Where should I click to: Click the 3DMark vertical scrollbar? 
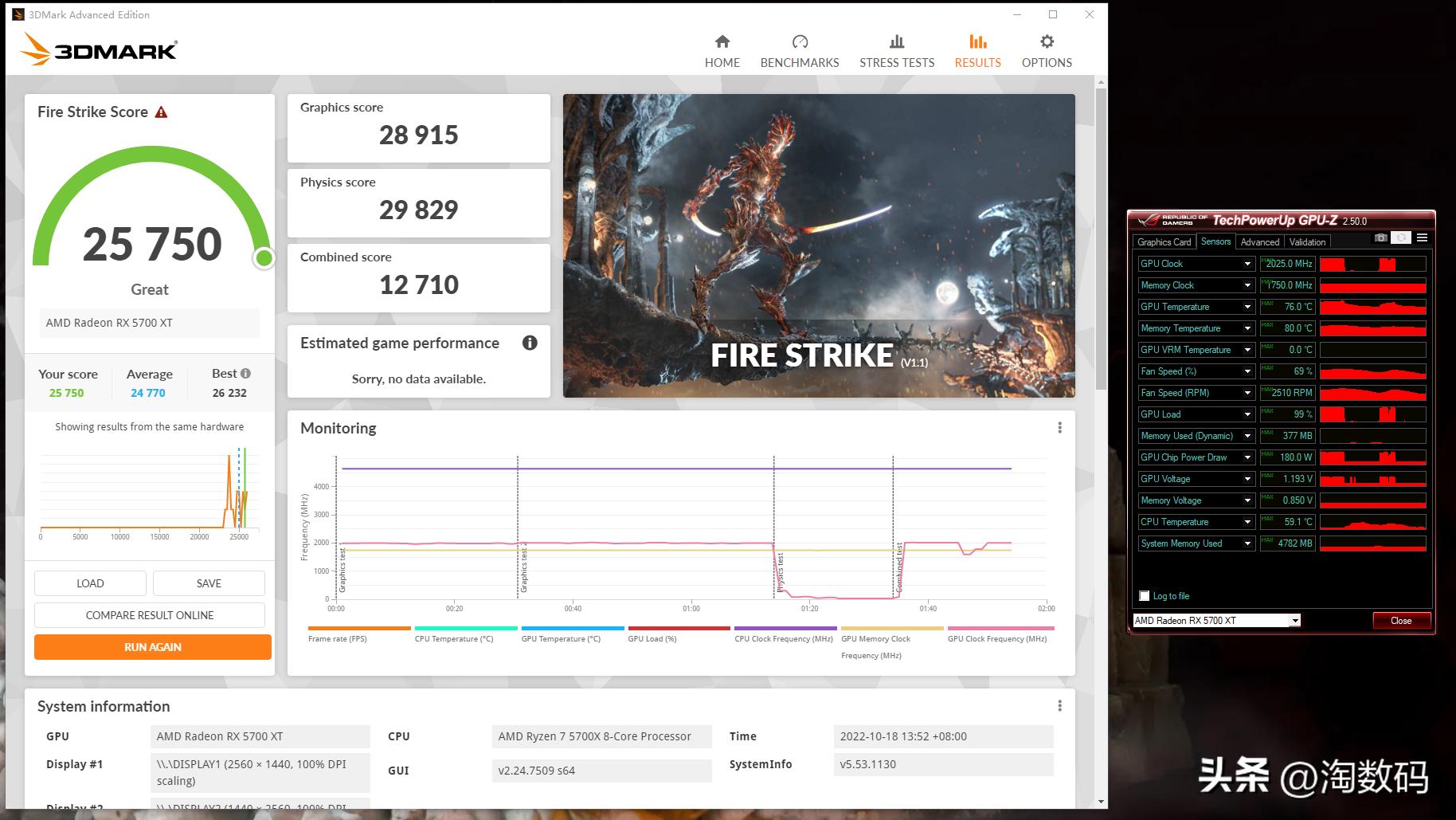point(1101,239)
